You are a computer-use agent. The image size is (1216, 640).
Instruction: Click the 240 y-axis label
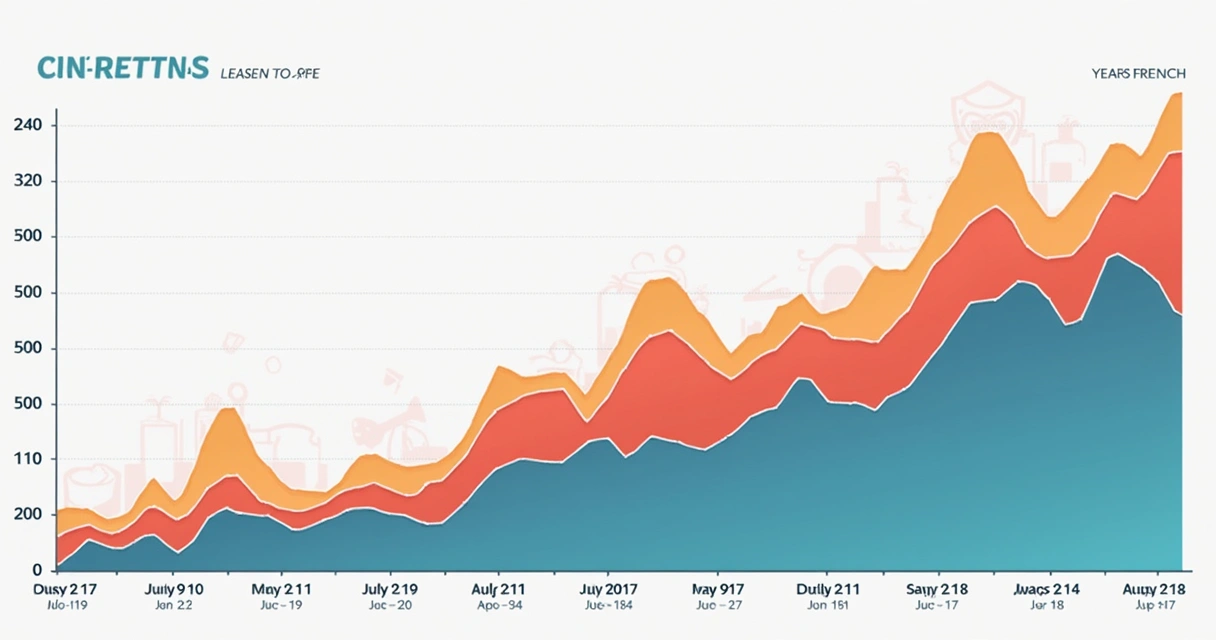(x=27, y=125)
